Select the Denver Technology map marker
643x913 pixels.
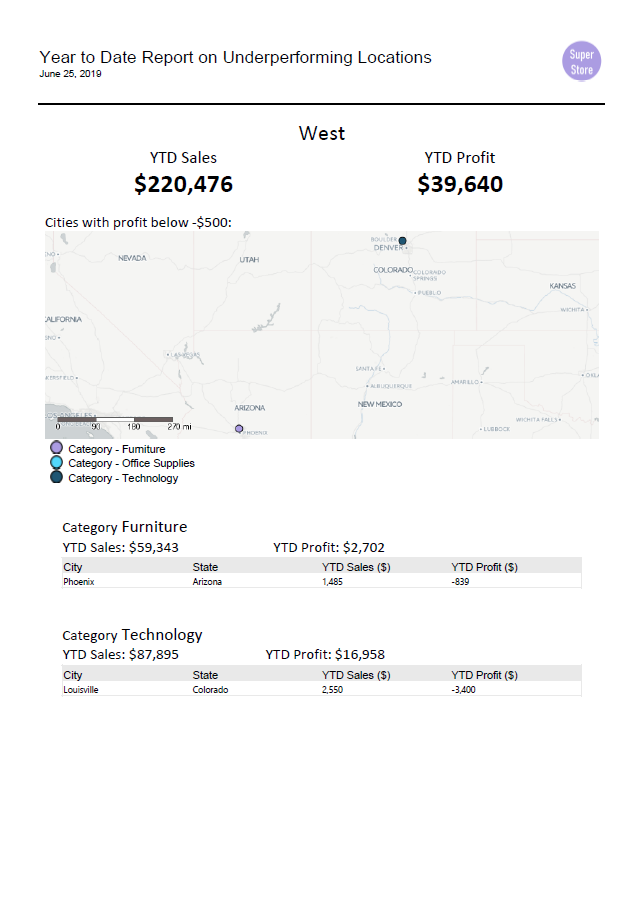click(402, 240)
